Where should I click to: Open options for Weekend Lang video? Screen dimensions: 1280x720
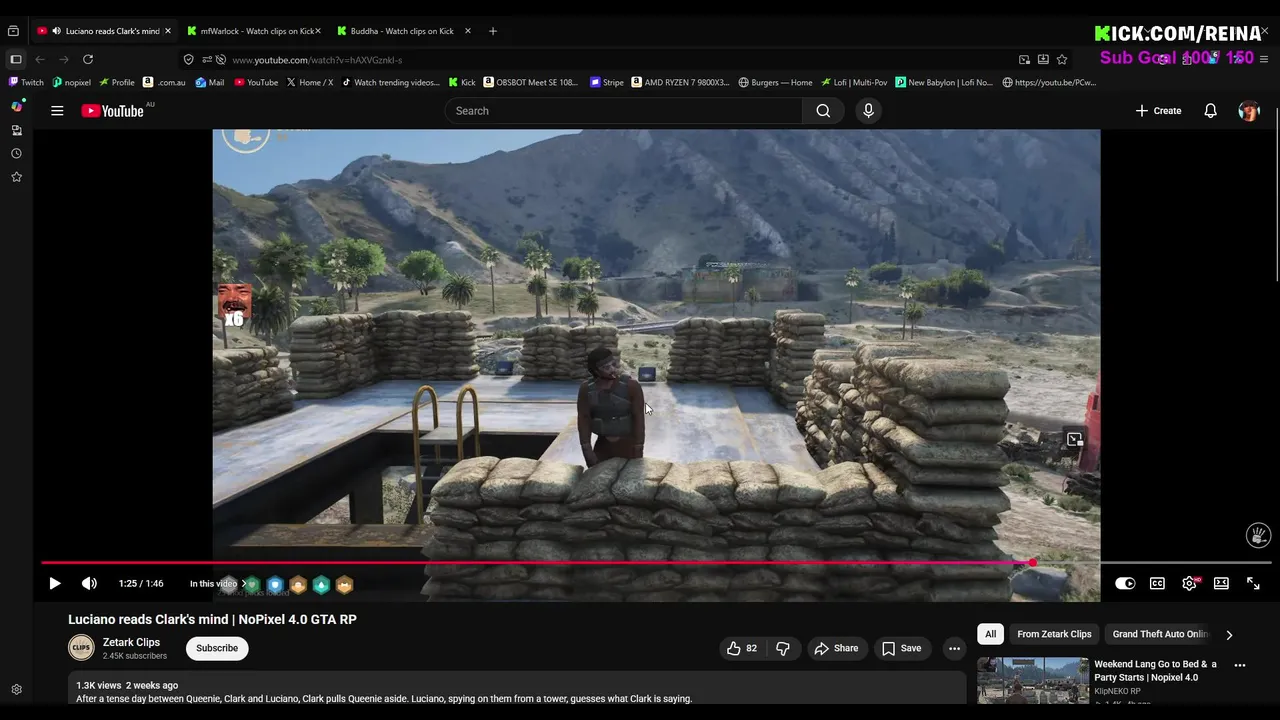click(1239, 665)
